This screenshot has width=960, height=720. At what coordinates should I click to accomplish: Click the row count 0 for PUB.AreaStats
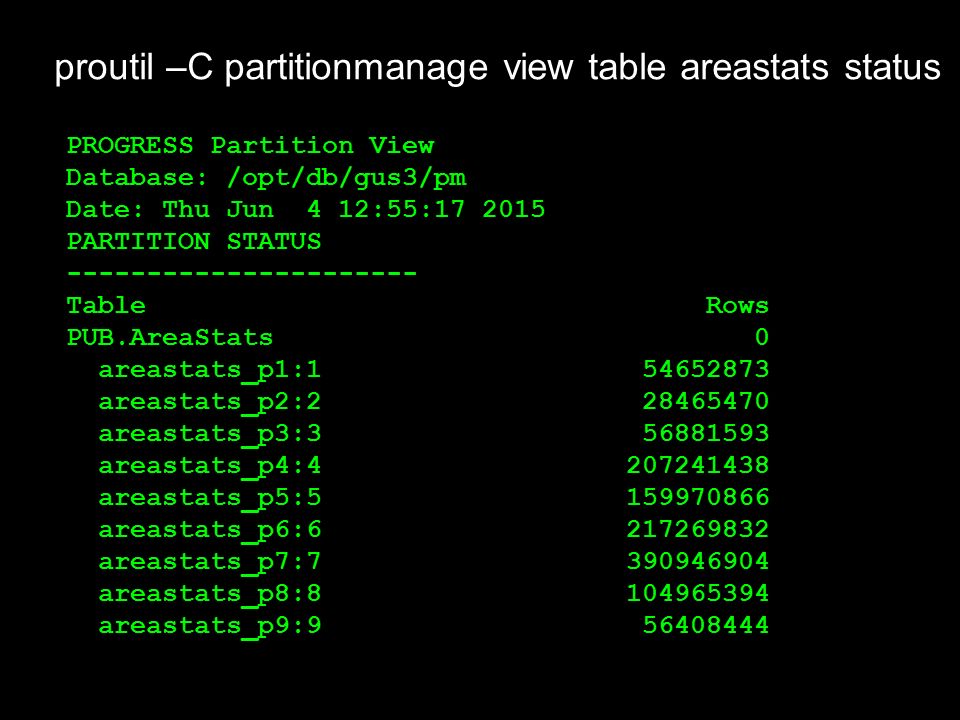(x=761, y=337)
